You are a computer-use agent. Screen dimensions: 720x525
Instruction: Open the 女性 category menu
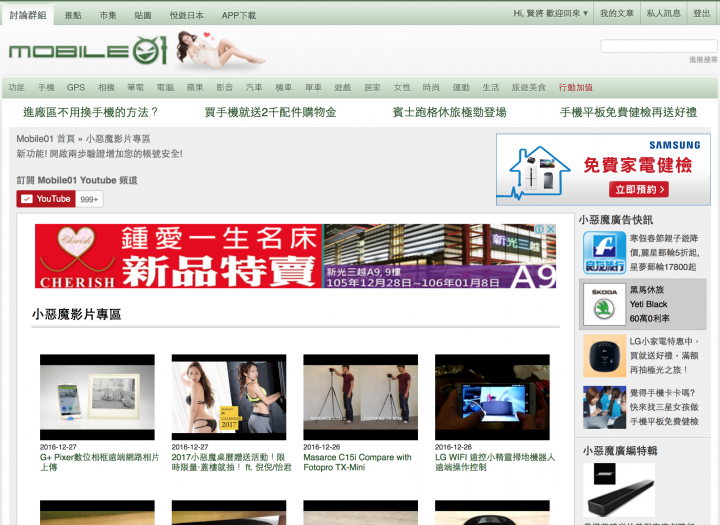point(402,87)
